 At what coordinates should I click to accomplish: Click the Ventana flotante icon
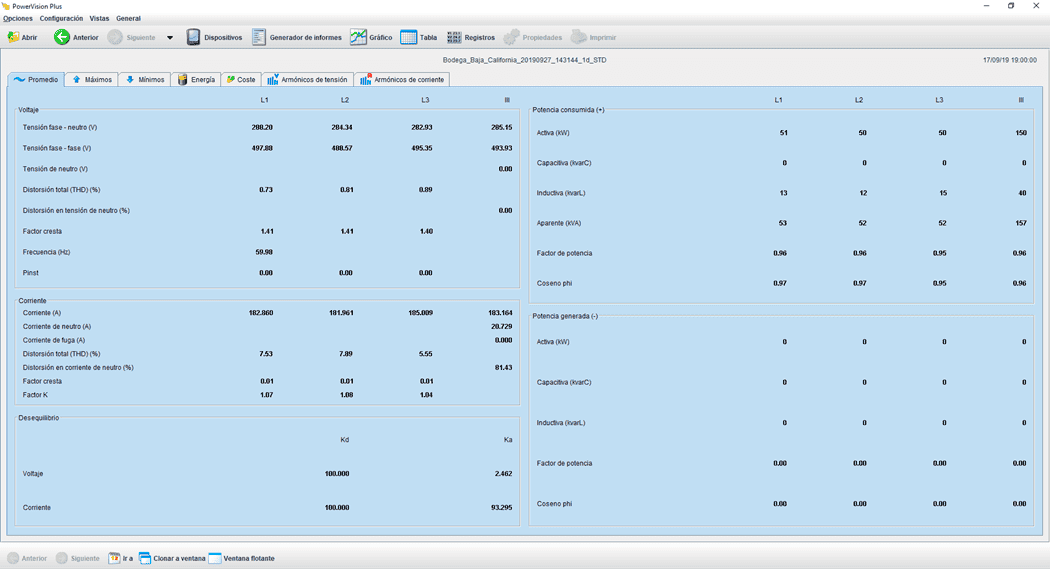[x=215, y=558]
